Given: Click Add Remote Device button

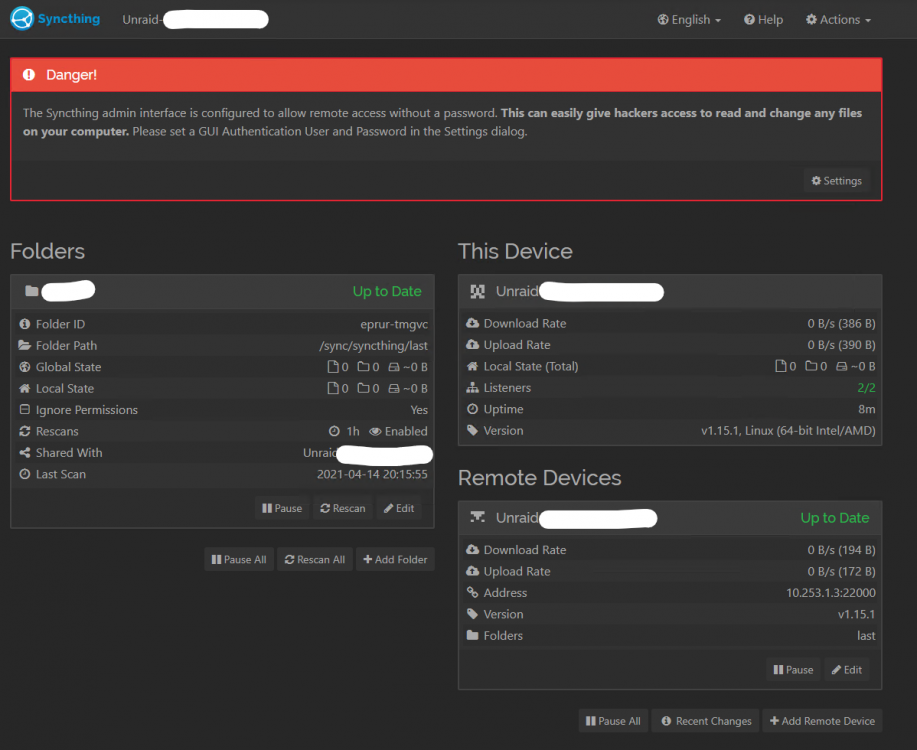Looking at the screenshot, I should coord(822,721).
